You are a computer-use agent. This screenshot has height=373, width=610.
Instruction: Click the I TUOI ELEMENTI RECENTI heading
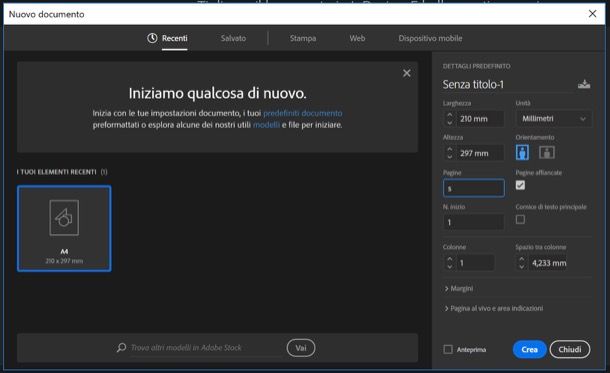click(x=56, y=172)
